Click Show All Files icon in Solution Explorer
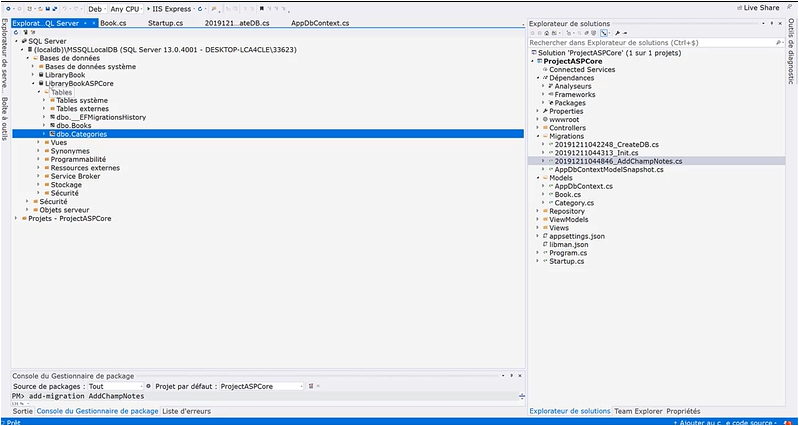Image resolution: width=799 pixels, height=426 pixels. tap(594, 33)
